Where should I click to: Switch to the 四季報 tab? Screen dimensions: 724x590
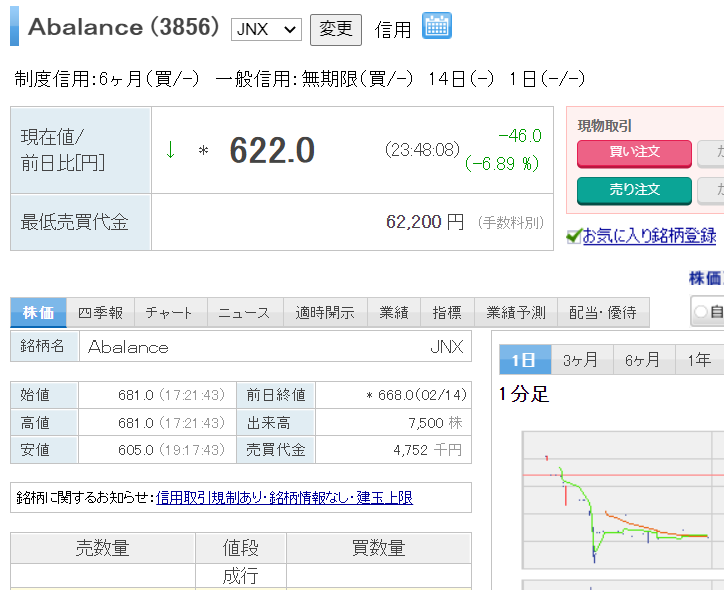[x=101, y=313]
